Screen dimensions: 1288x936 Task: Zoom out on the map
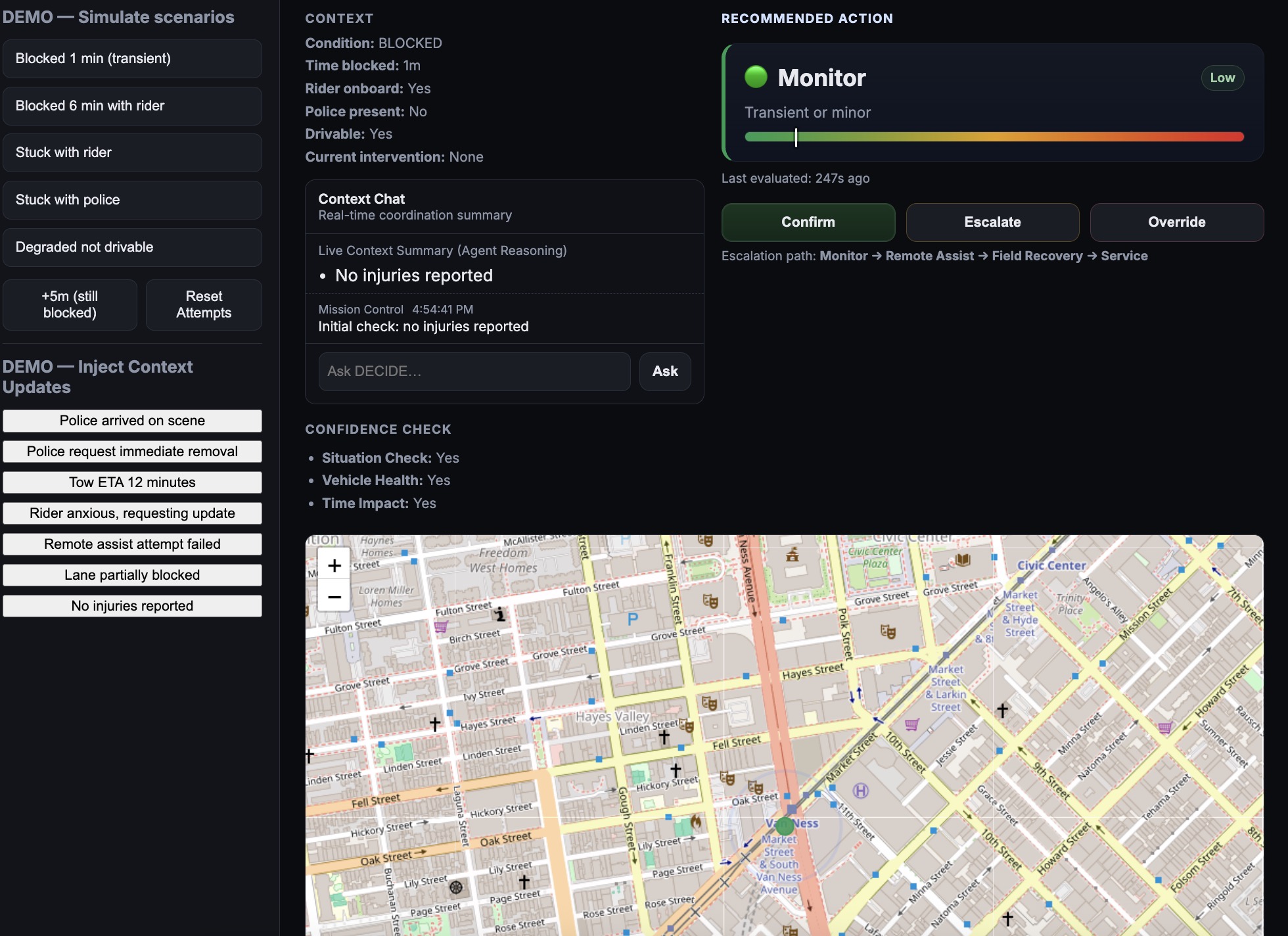[334, 597]
